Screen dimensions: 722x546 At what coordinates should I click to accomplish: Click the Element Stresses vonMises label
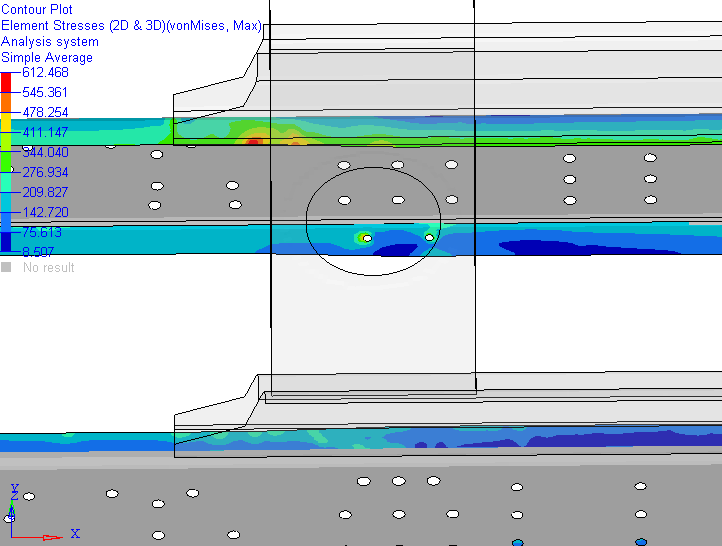131,25
